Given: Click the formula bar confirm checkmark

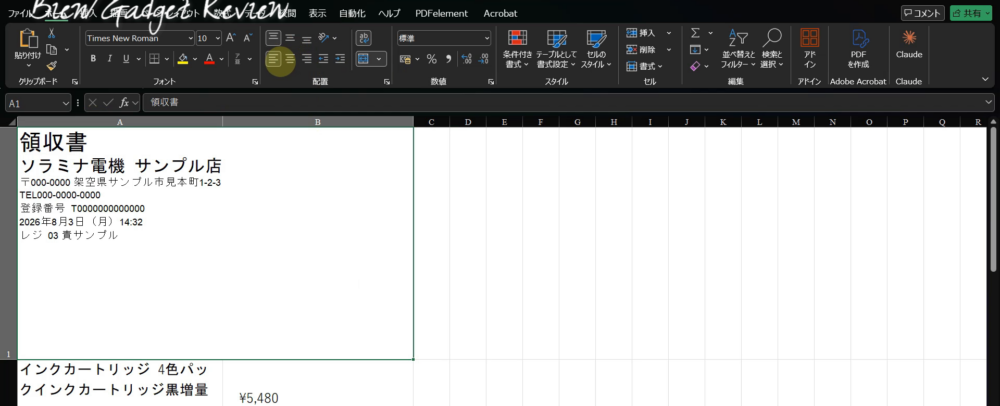Looking at the screenshot, I should pos(108,102).
